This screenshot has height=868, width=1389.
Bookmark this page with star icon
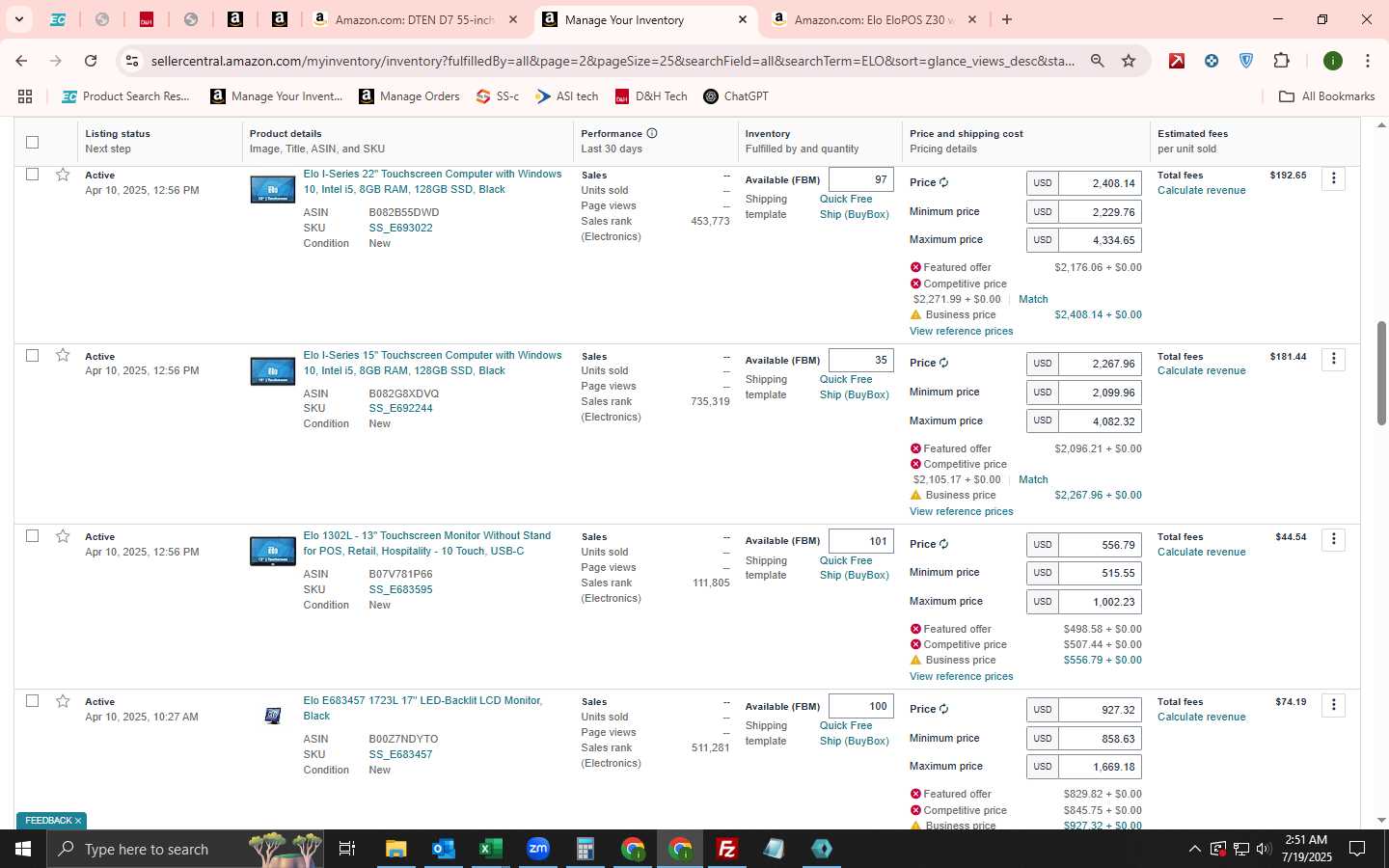(x=1129, y=61)
